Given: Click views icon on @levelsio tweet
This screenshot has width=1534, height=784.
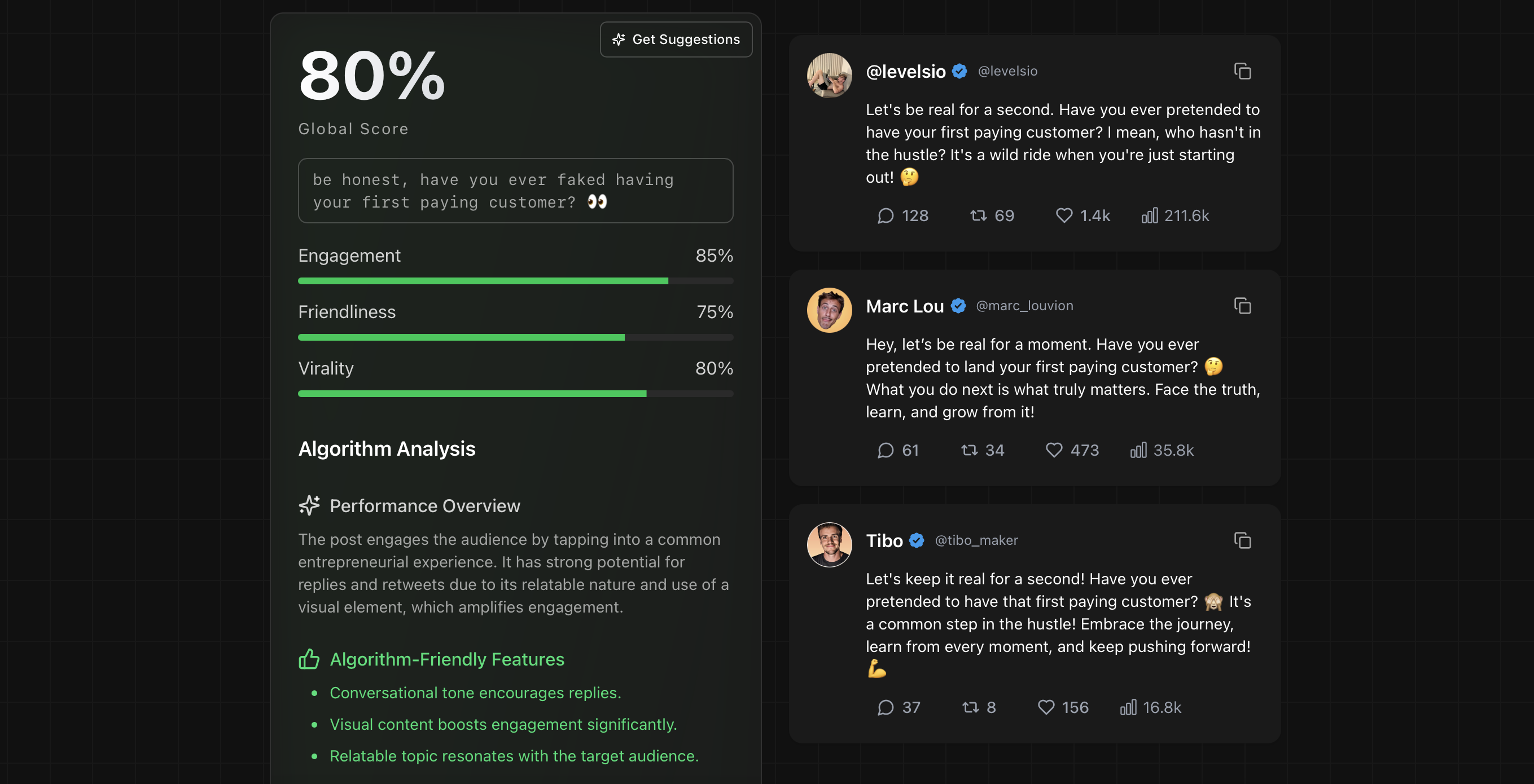Looking at the screenshot, I should coord(1149,215).
